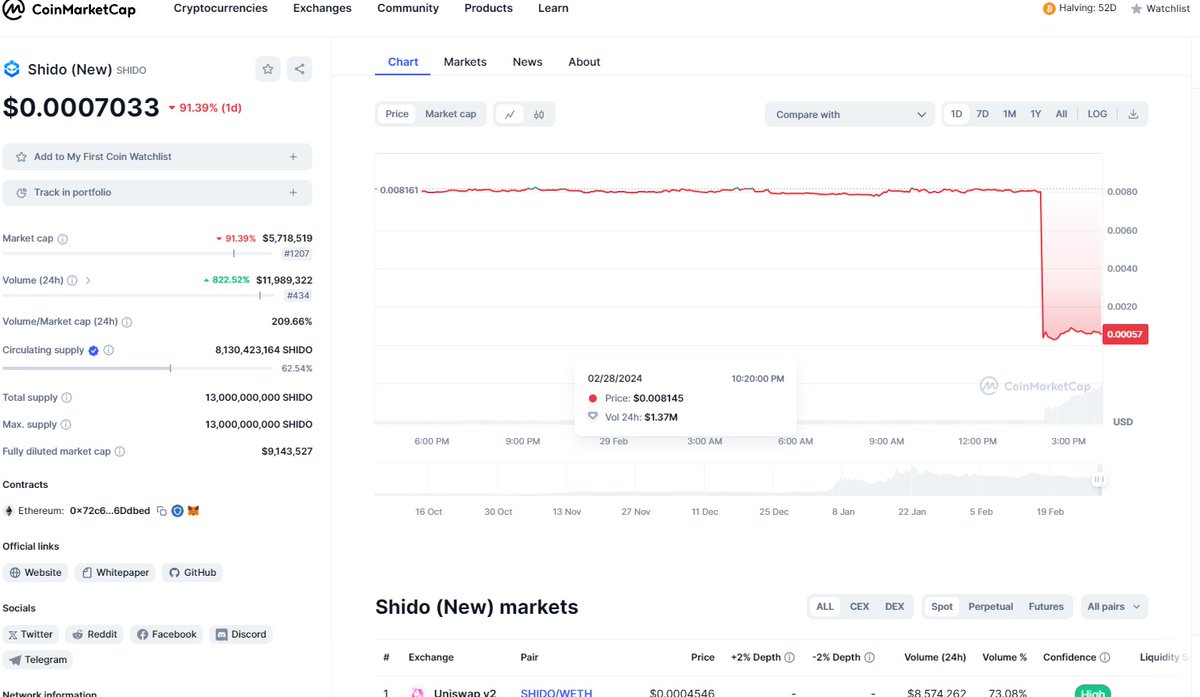Open the Whitepaper link
1200x697 pixels.
click(115, 573)
